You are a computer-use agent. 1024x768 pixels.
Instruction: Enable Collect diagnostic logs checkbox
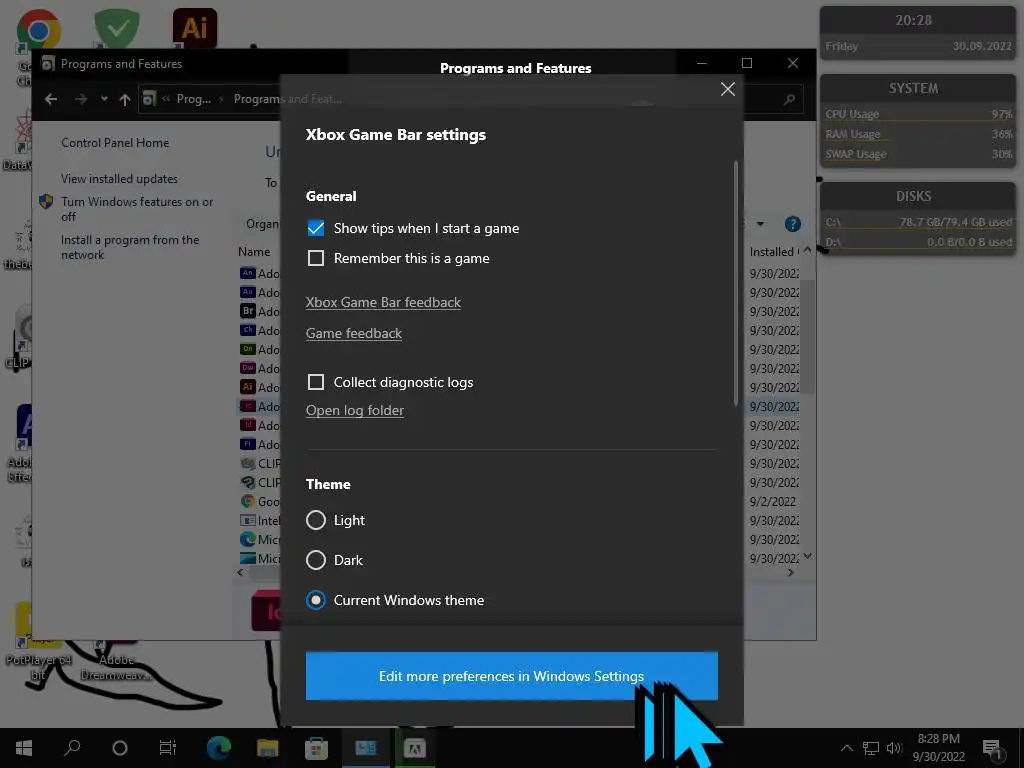click(315, 382)
